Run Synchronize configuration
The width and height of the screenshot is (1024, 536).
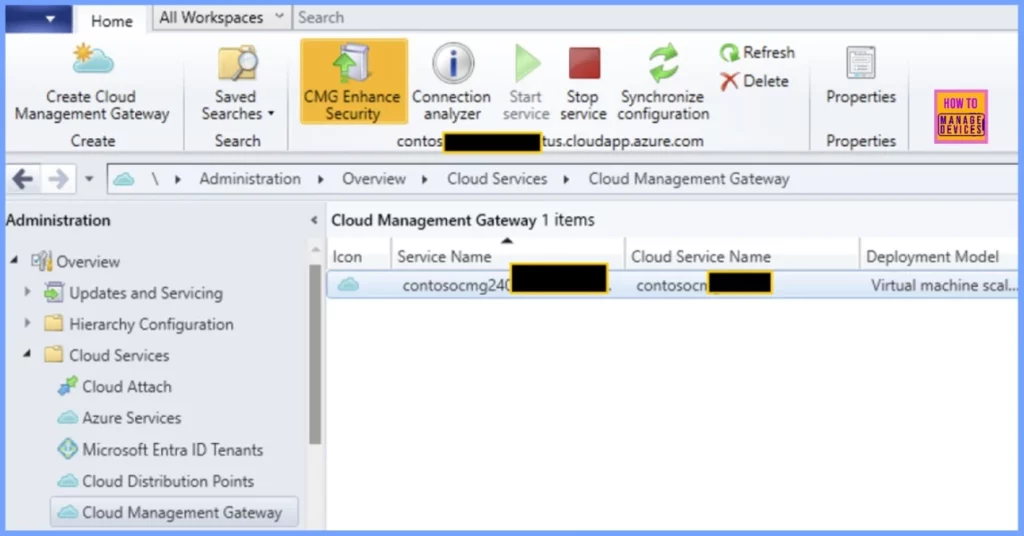pyautogui.click(x=664, y=82)
